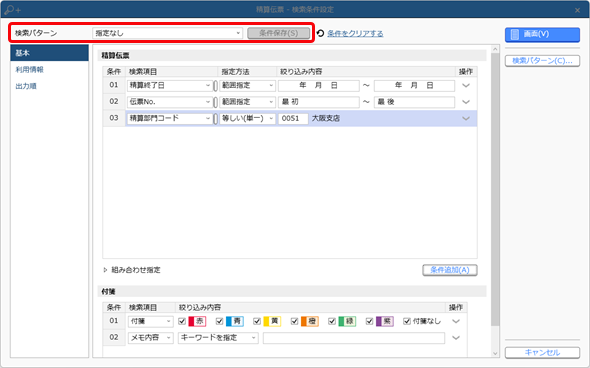This screenshot has height=368, width=590.
Task: Click the 最後 end field for 伝票No.
Action: (x=414, y=102)
